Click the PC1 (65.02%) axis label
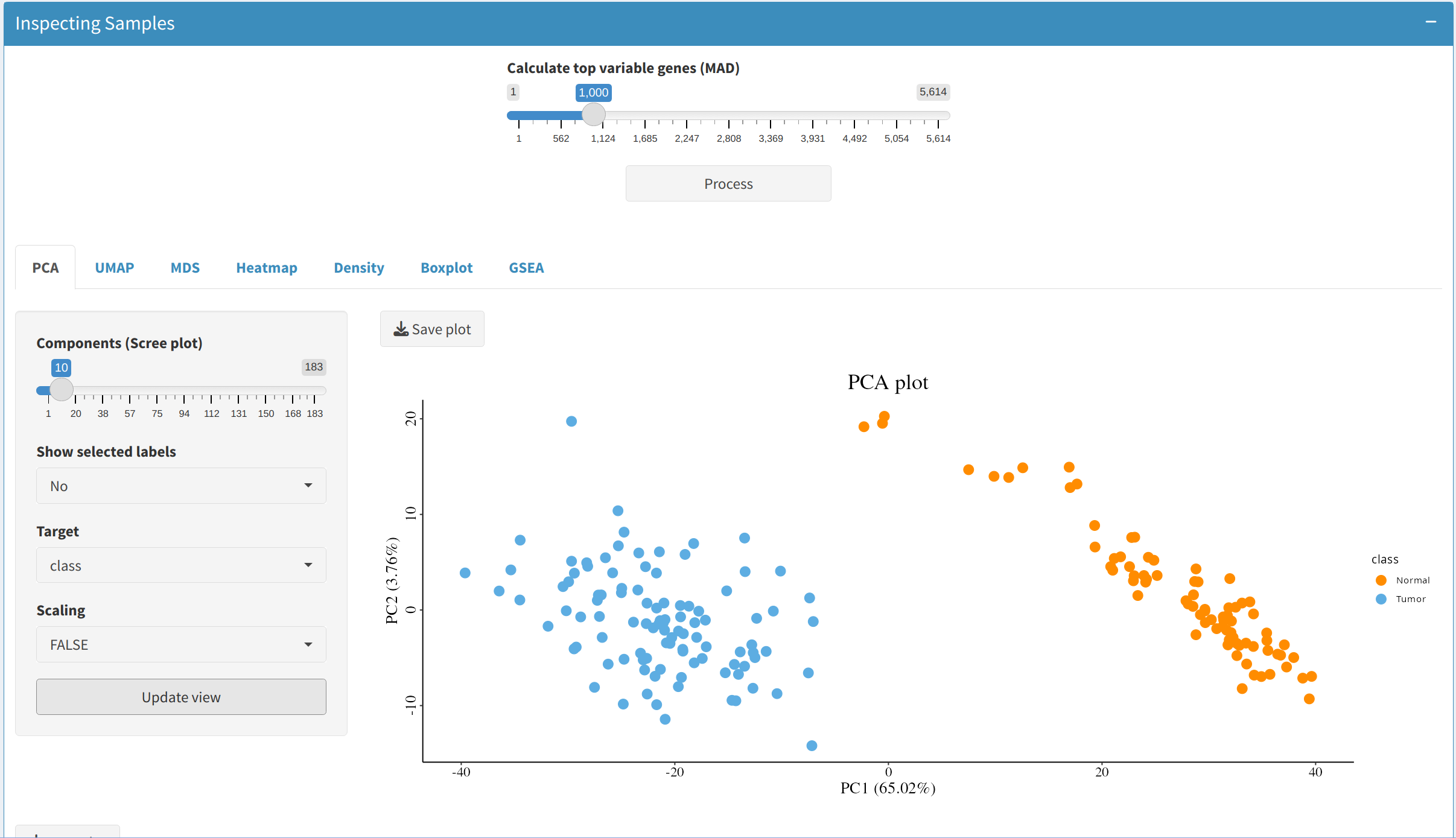The width and height of the screenshot is (1456, 838). coord(888,788)
